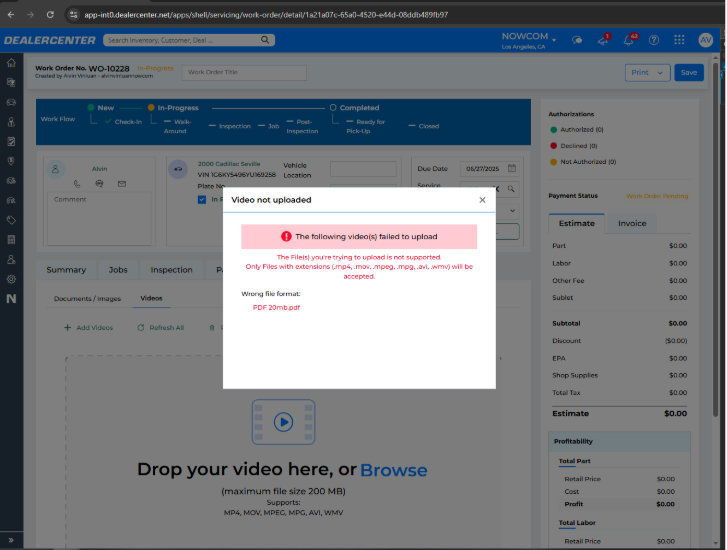The height and width of the screenshot is (550, 727).
Task: Click the browser address bar URL
Action: point(266,15)
